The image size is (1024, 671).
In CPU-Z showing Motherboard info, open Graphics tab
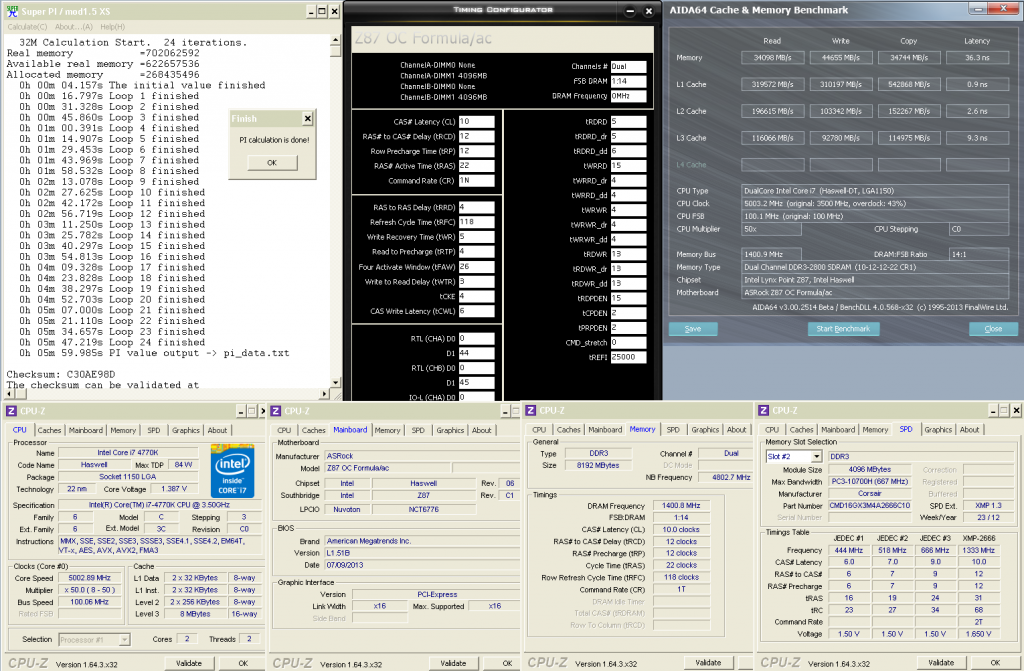[x=450, y=430]
